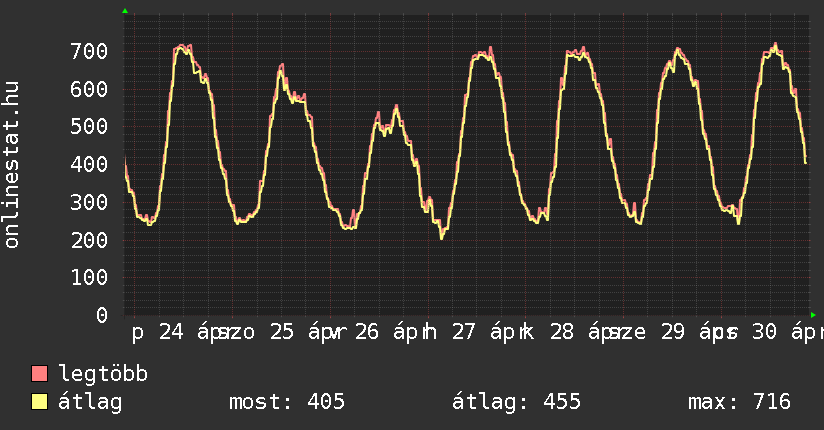
Task: Click the red legtöbb legend swatch
Action: tap(40, 375)
